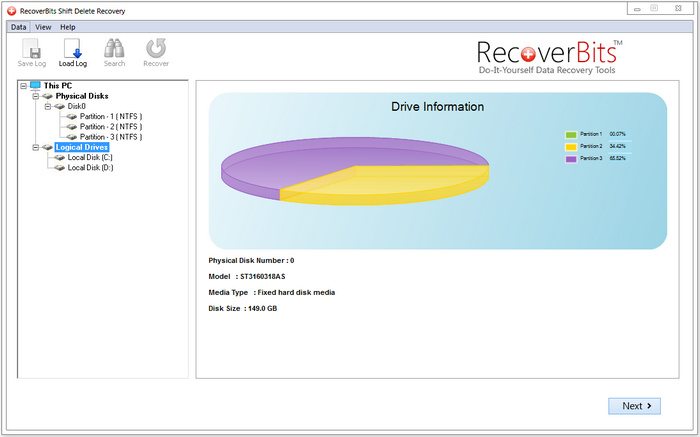Open the View menu
This screenshot has height=437, width=700.
(43, 27)
